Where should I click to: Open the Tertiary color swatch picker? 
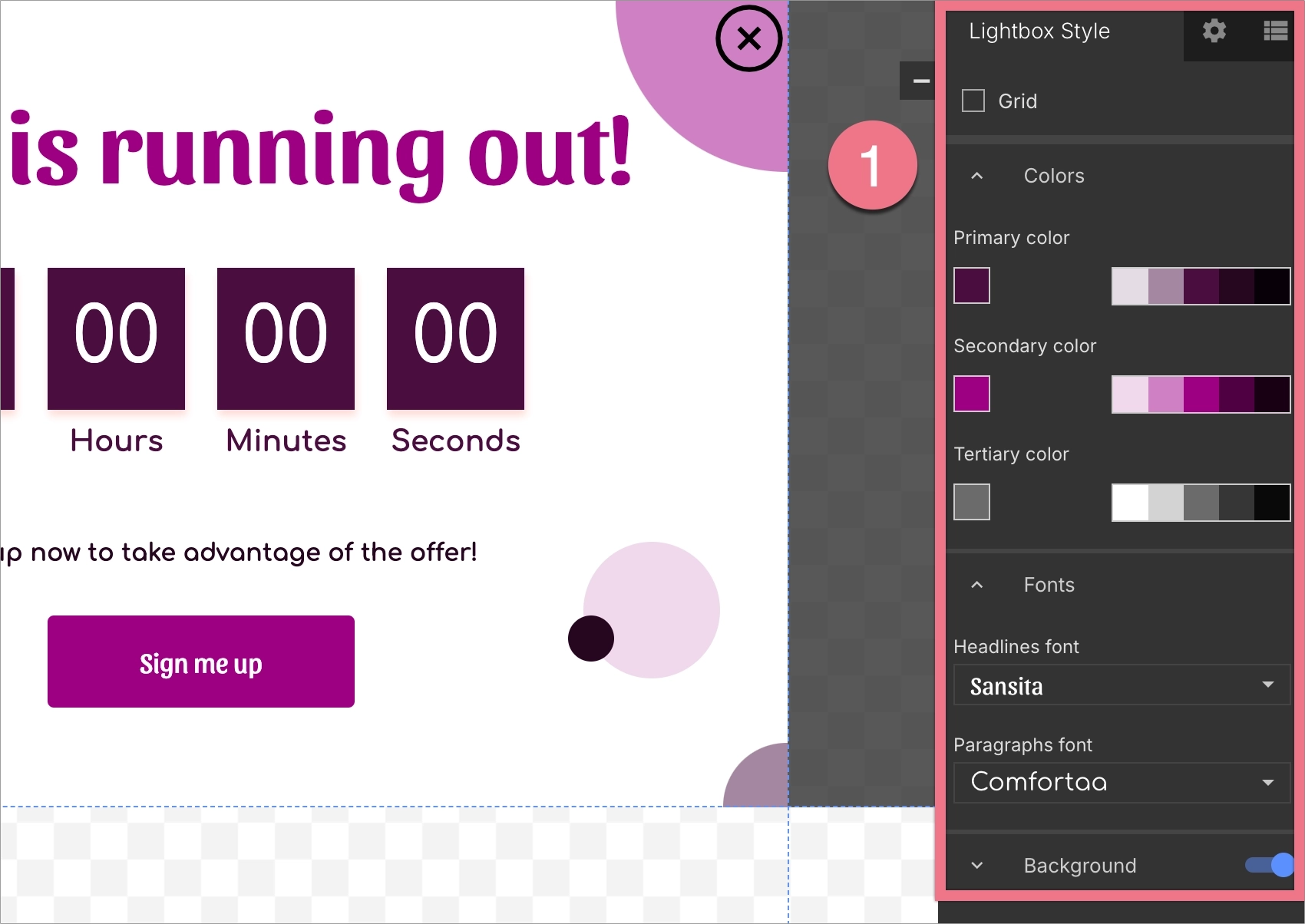click(972, 502)
